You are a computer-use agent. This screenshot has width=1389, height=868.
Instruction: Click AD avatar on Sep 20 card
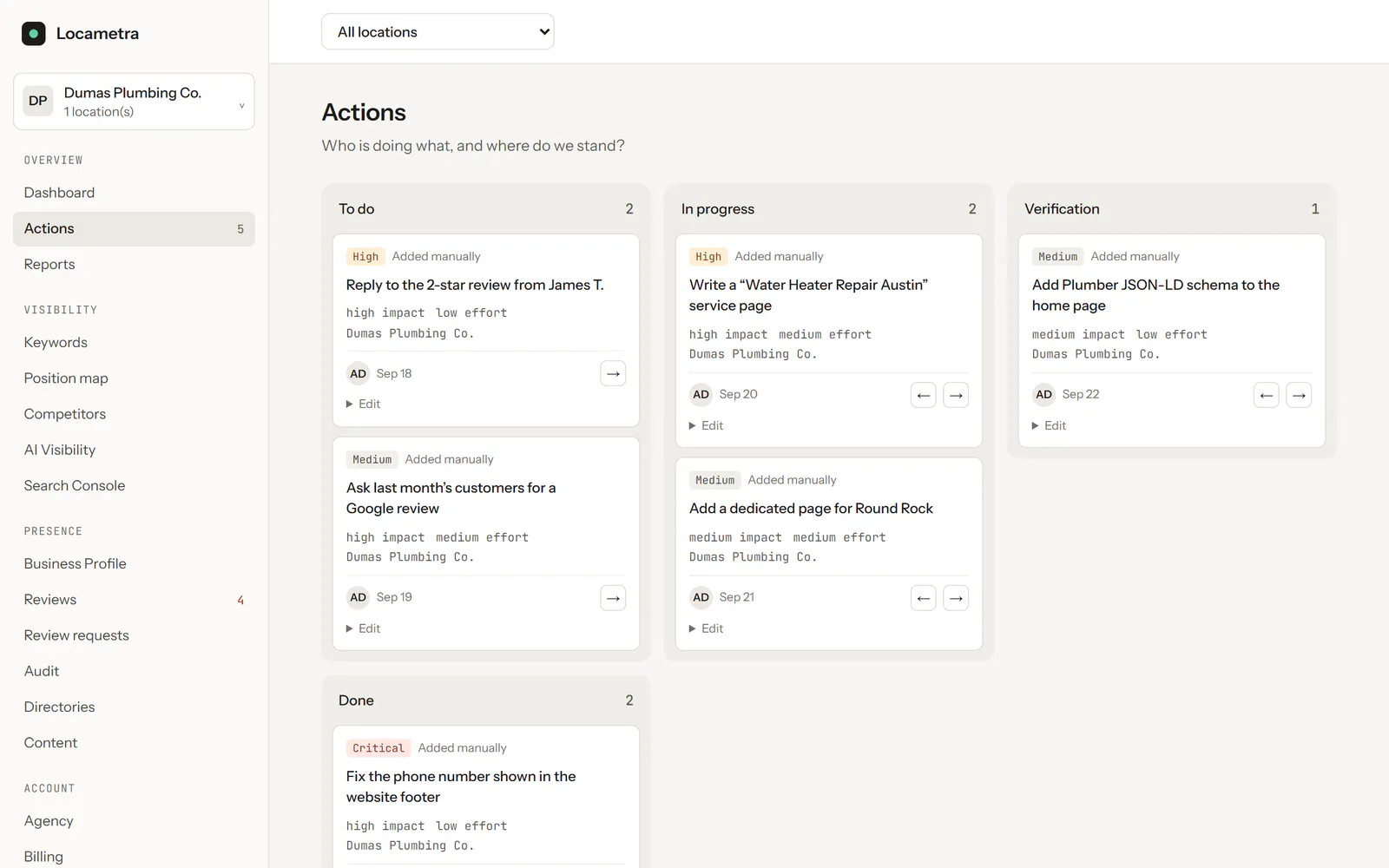click(701, 395)
